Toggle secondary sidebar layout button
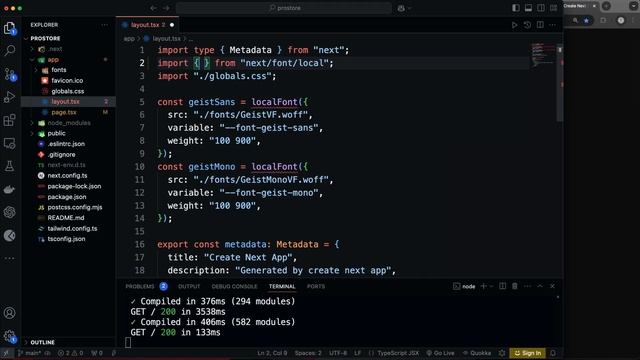This screenshot has height=360, width=640. pyautogui.click(x=541, y=8)
